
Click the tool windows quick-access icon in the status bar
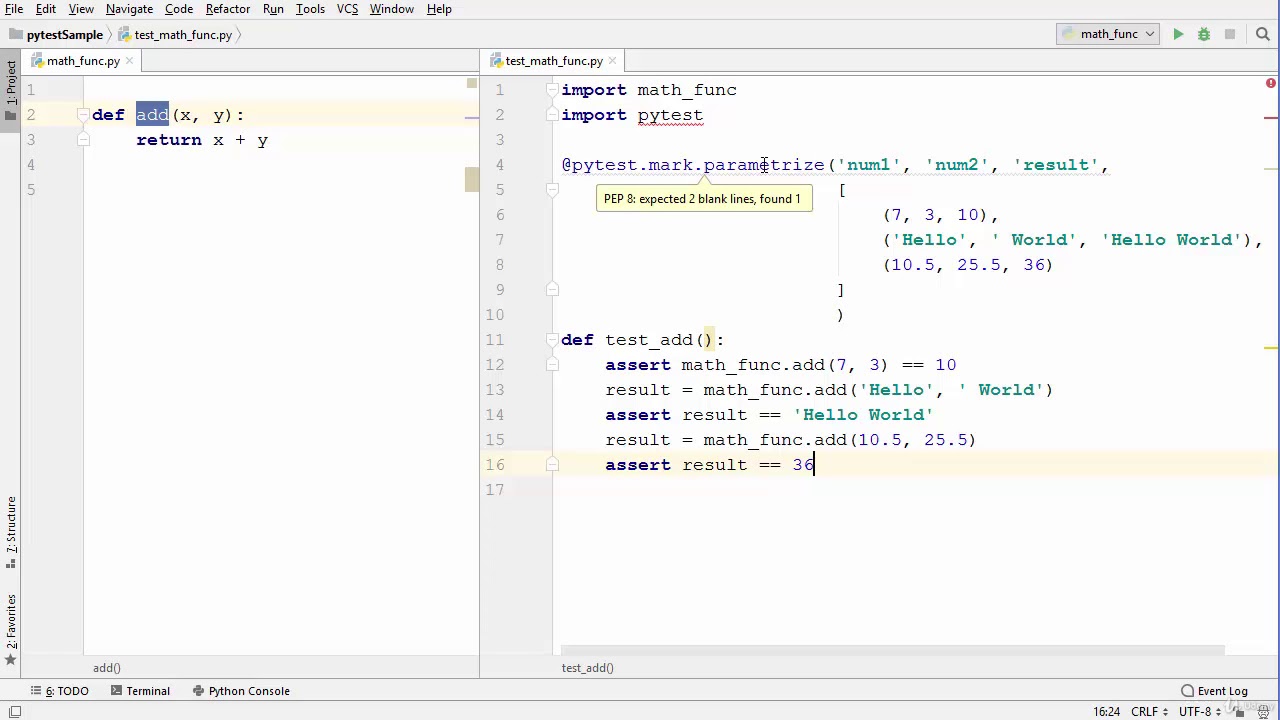(x=15, y=712)
